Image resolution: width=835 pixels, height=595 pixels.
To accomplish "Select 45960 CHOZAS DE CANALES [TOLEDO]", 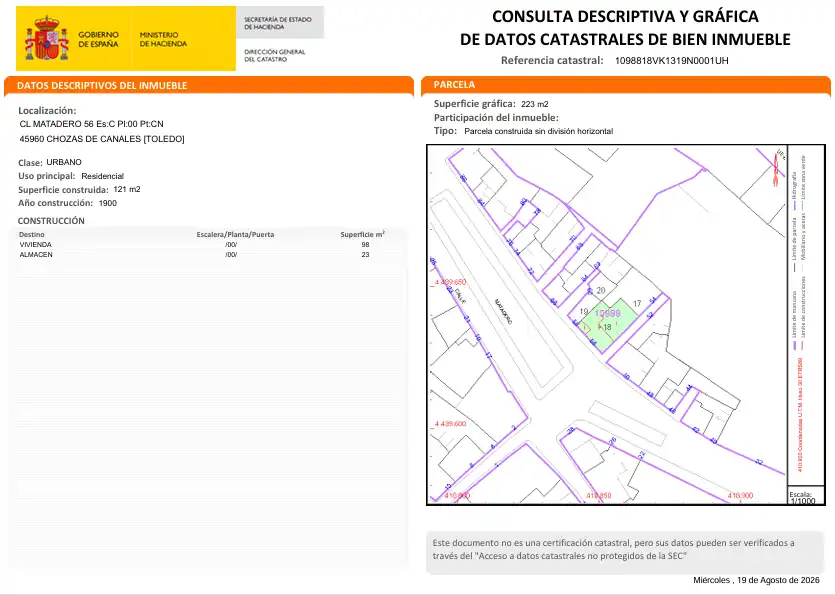I will point(102,139).
